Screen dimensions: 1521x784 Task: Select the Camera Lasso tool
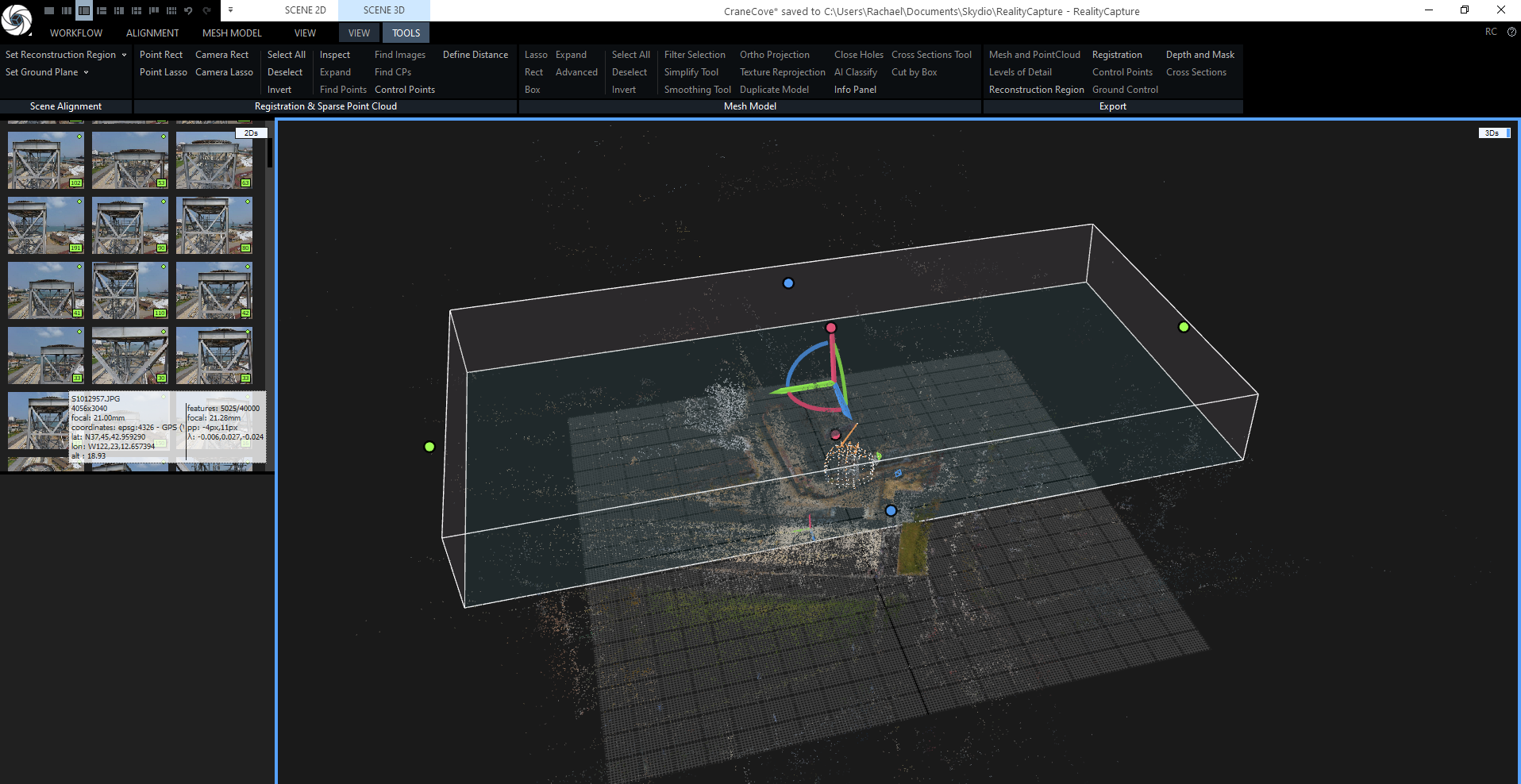(224, 72)
